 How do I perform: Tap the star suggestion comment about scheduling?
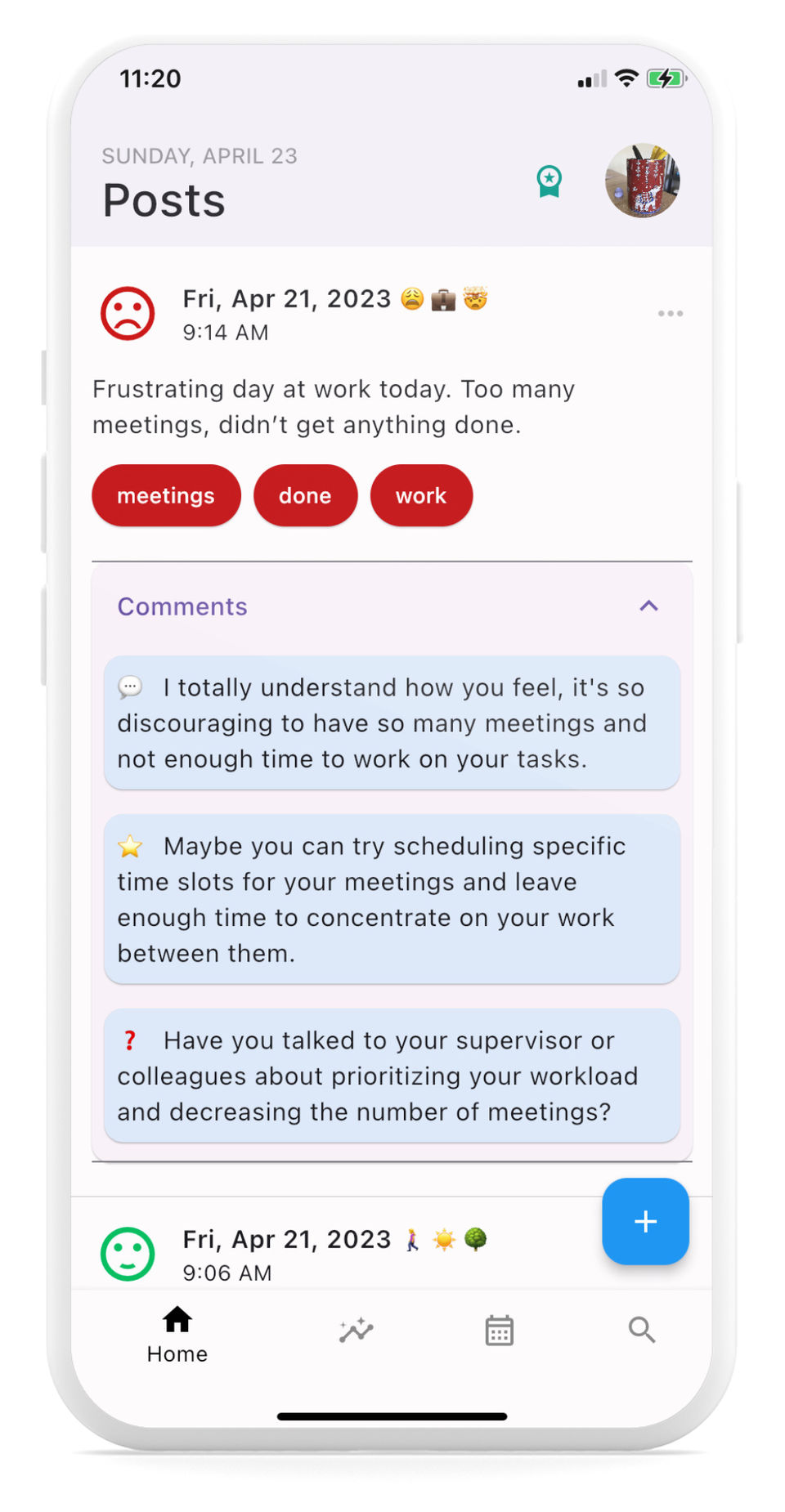pos(392,899)
